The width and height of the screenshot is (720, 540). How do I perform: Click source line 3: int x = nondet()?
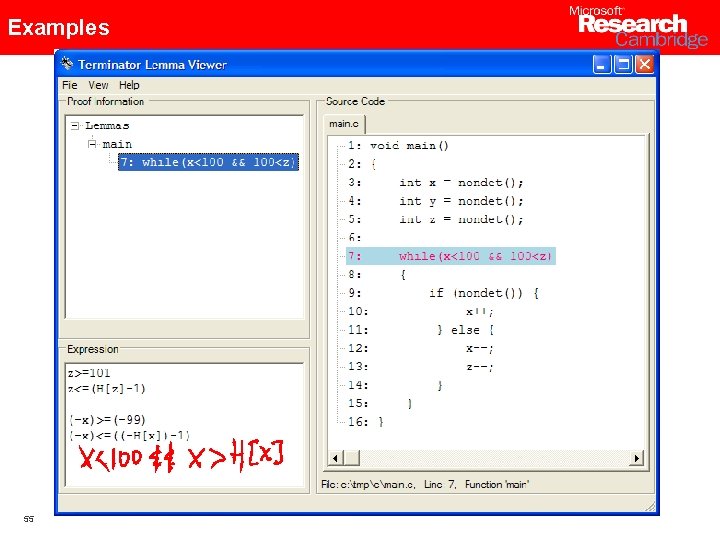(435, 182)
